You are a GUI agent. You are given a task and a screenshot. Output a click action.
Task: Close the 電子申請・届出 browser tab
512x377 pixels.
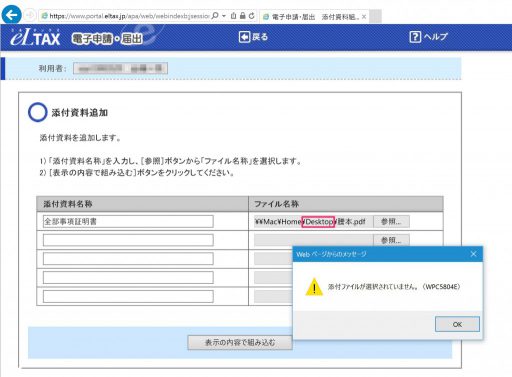(364, 17)
